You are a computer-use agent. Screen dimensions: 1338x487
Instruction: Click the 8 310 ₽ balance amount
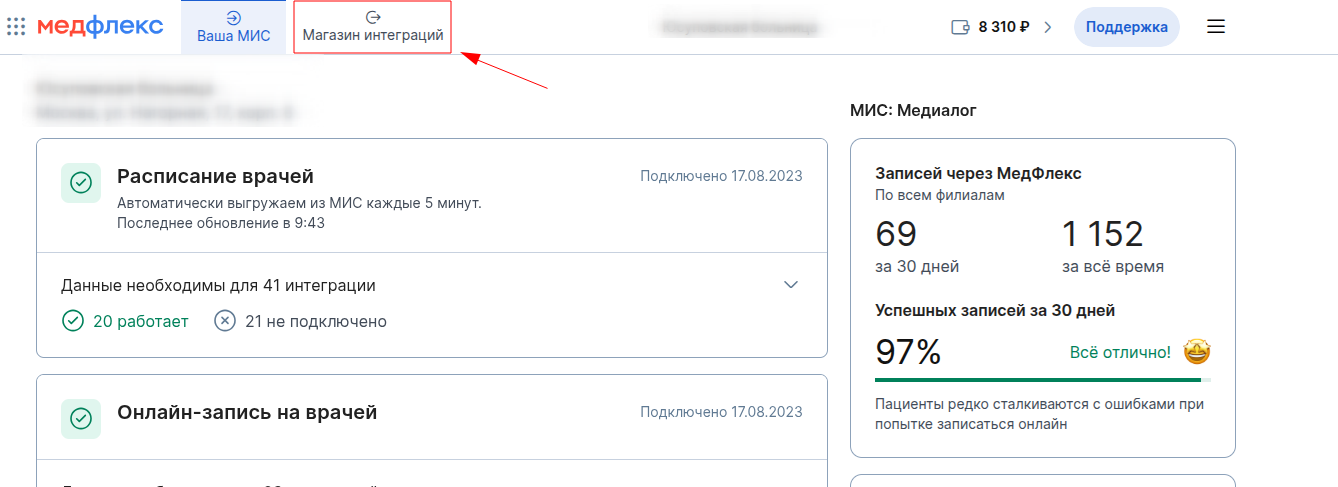click(1004, 27)
